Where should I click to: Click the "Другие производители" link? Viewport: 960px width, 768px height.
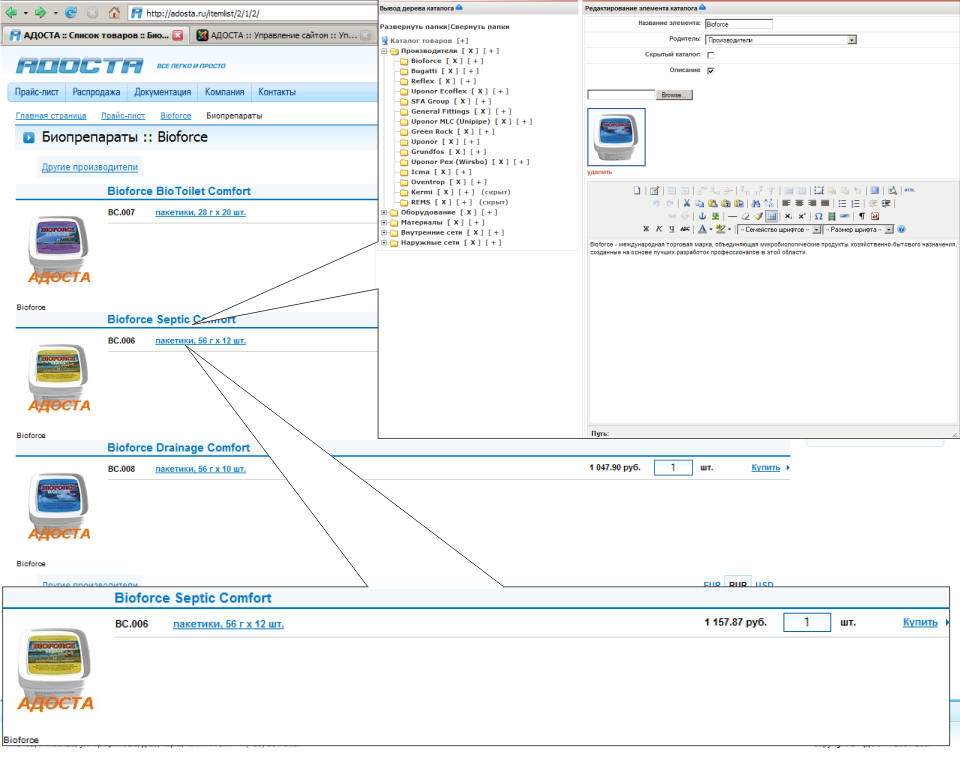(90, 167)
